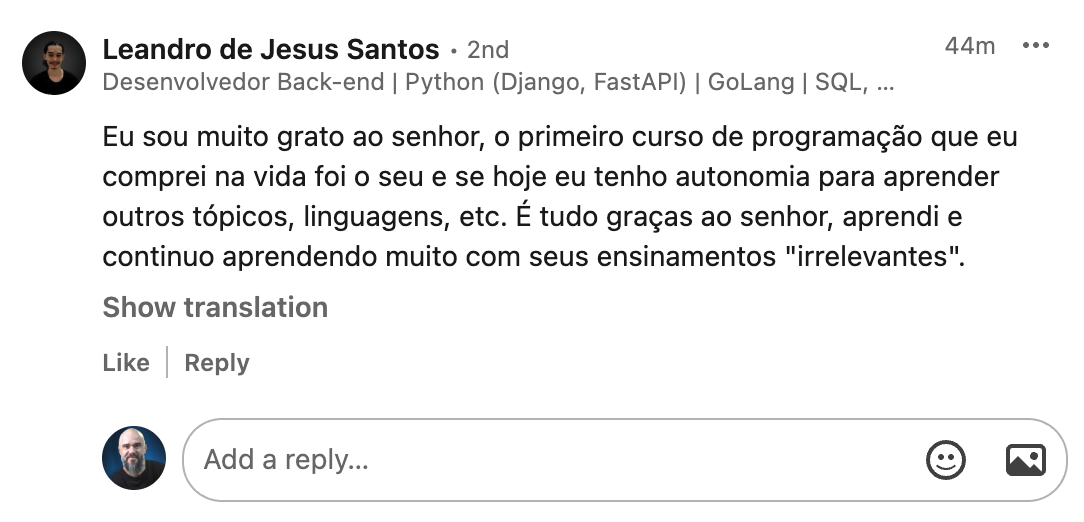Image resolution: width=1084 pixels, height=522 pixels.
Task: Click the 44m comment timestamp
Action: [x=969, y=46]
